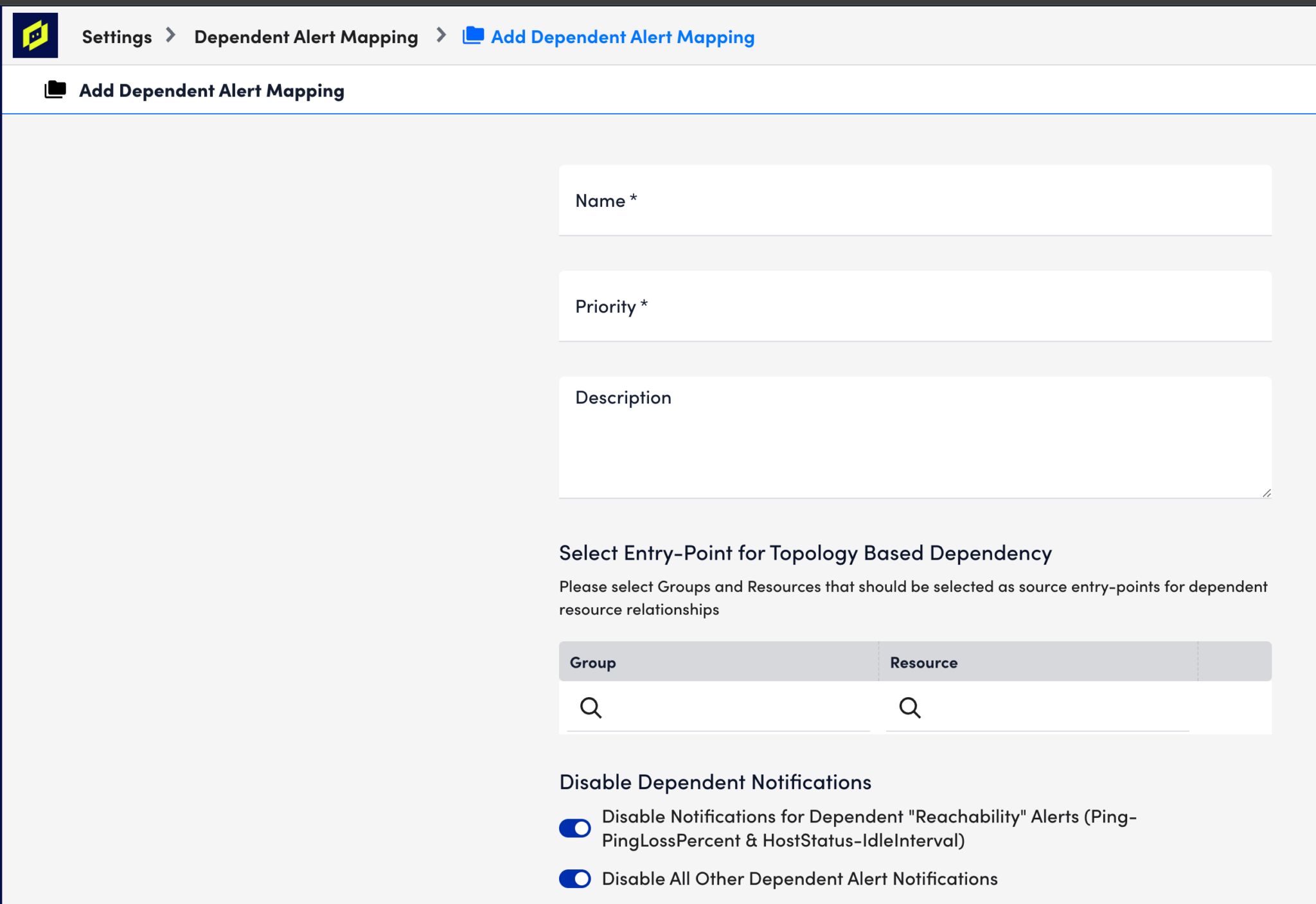Click the search magnifier icon in the Resource column

[910, 707]
